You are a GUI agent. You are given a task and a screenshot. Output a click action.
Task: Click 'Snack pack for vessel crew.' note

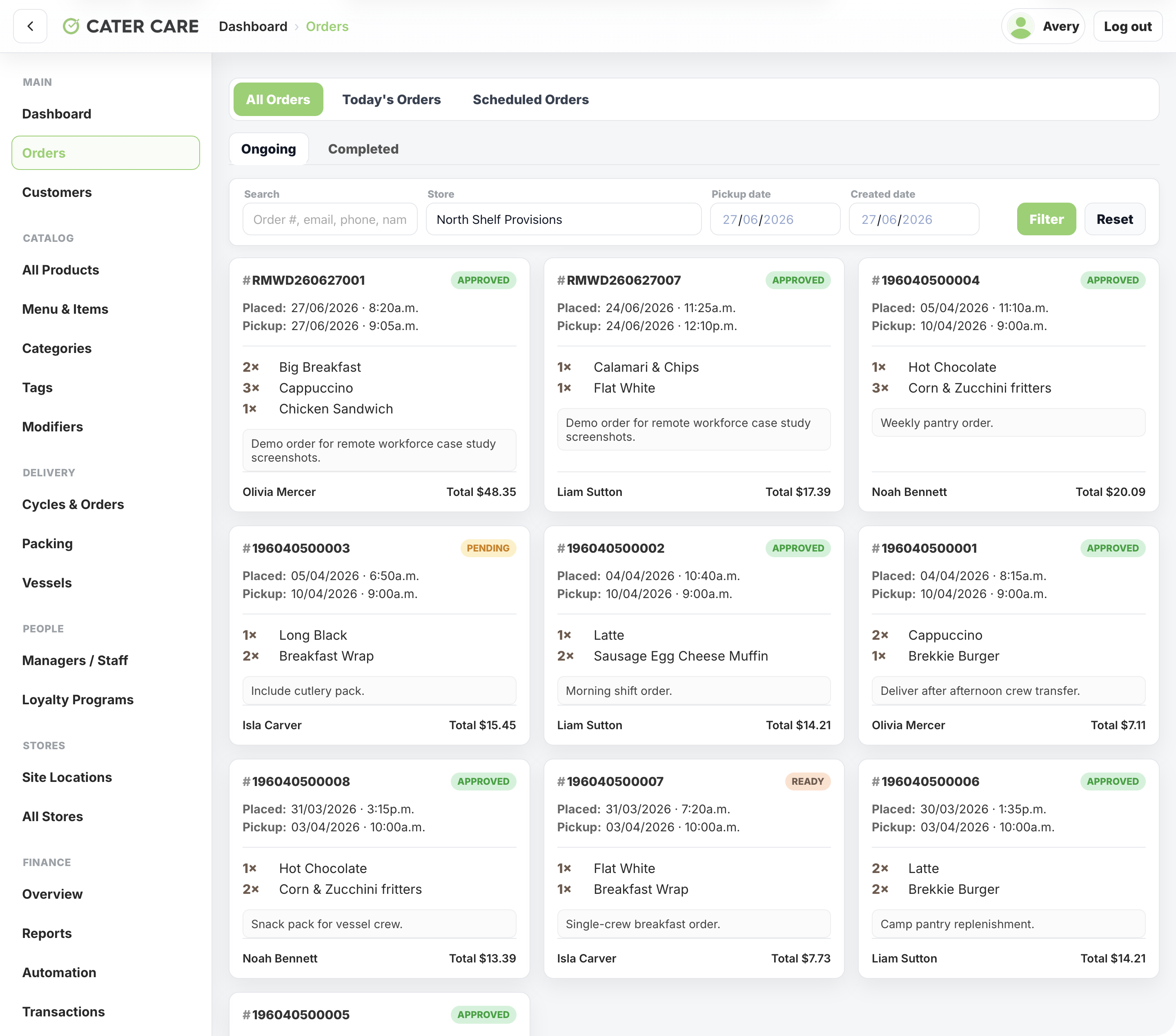[x=379, y=924]
